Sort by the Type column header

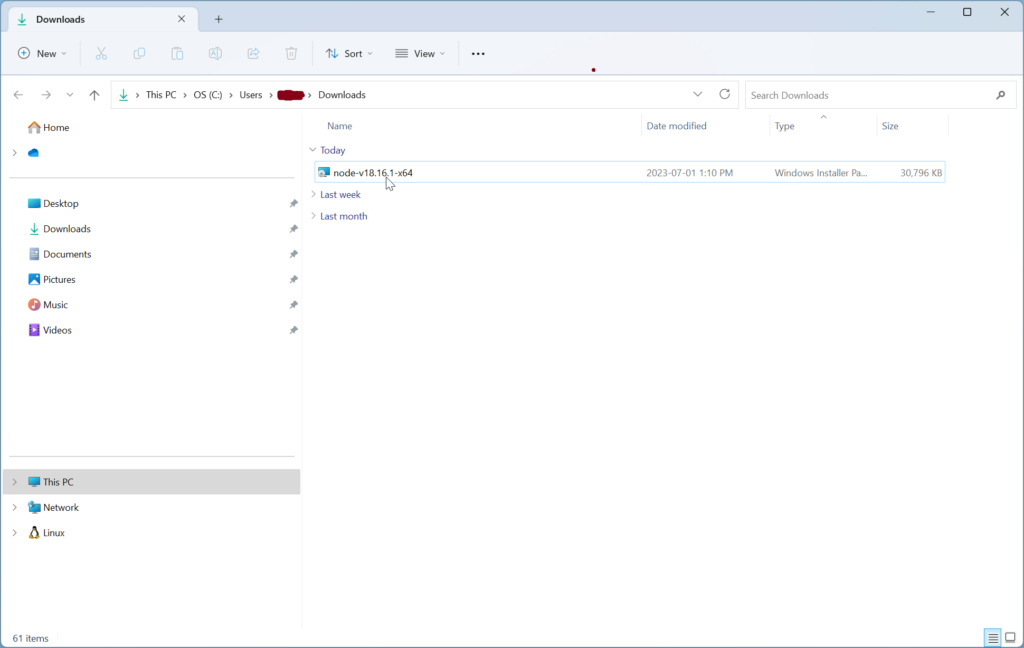tap(784, 126)
